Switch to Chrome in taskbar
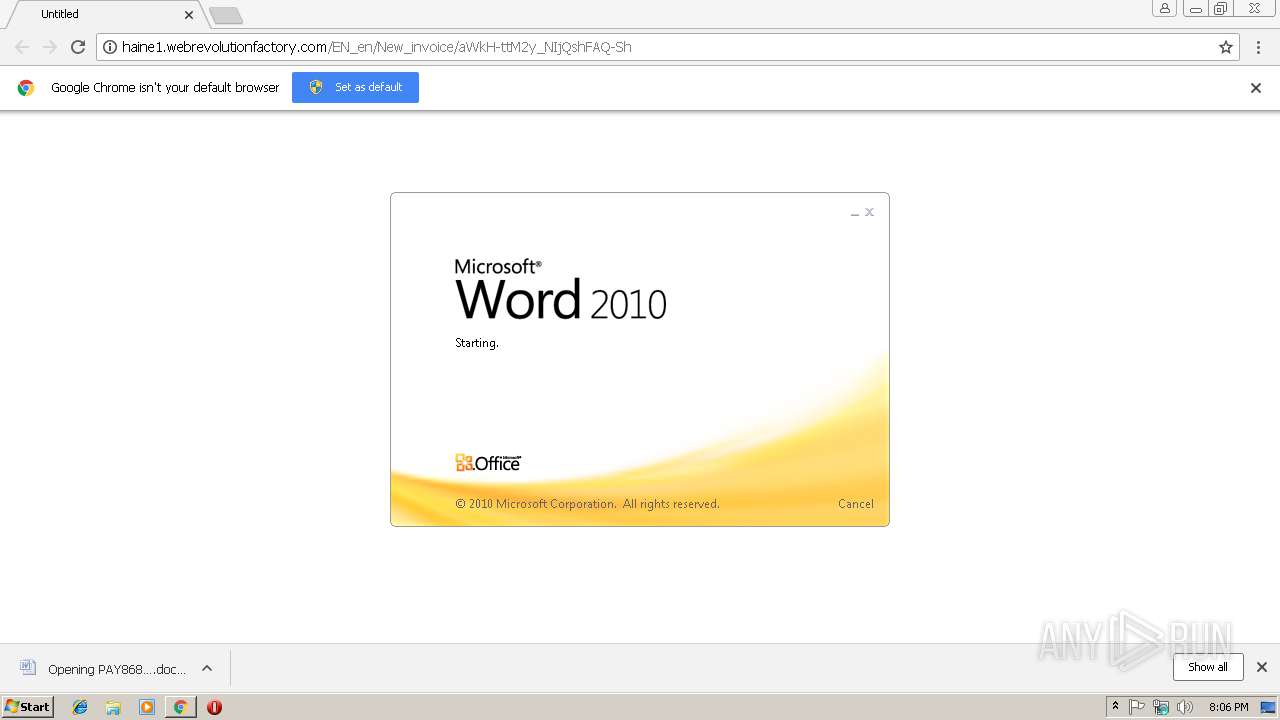1280x720 pixels. (180, 707)
